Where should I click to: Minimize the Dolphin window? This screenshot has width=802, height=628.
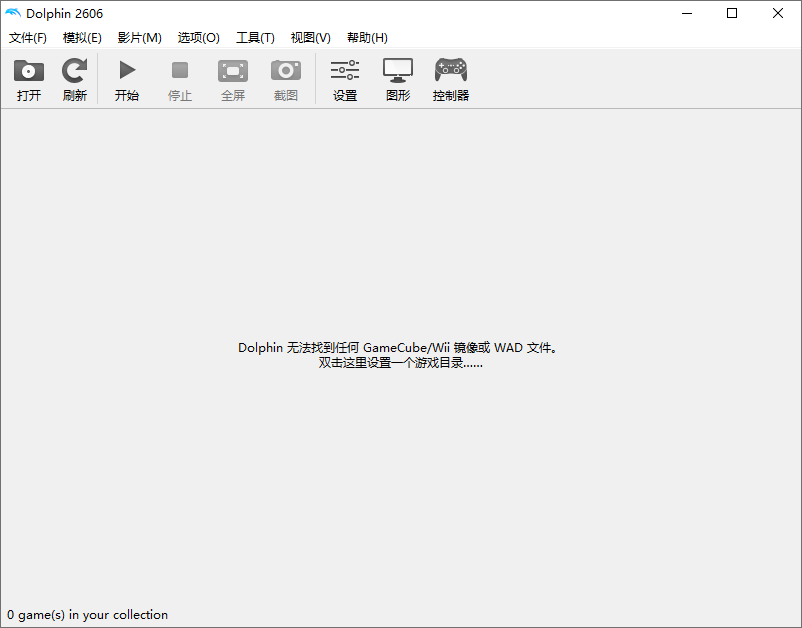point(687,13)
